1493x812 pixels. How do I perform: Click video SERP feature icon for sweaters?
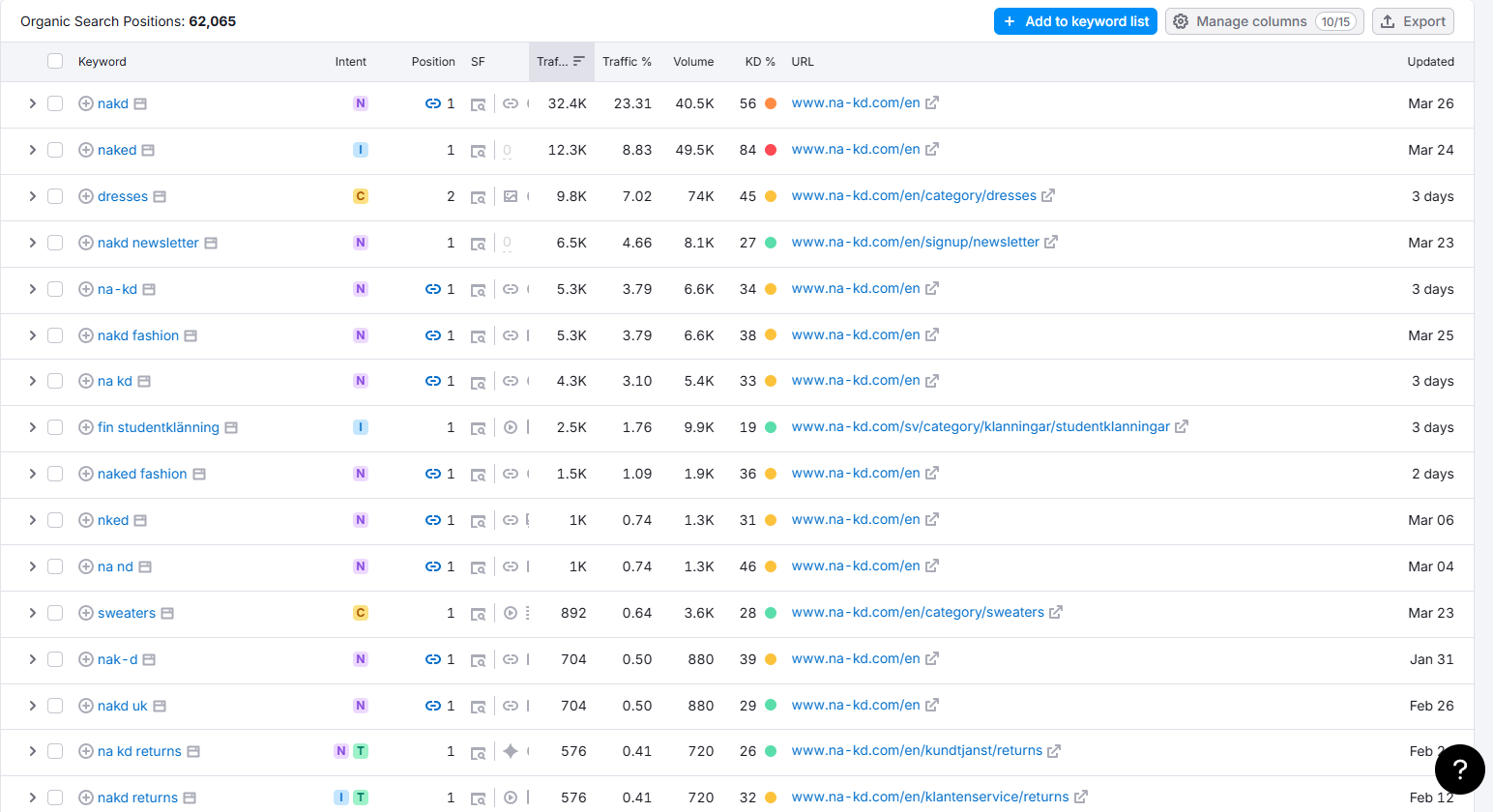pyautogui.click(x=511, y=613)
